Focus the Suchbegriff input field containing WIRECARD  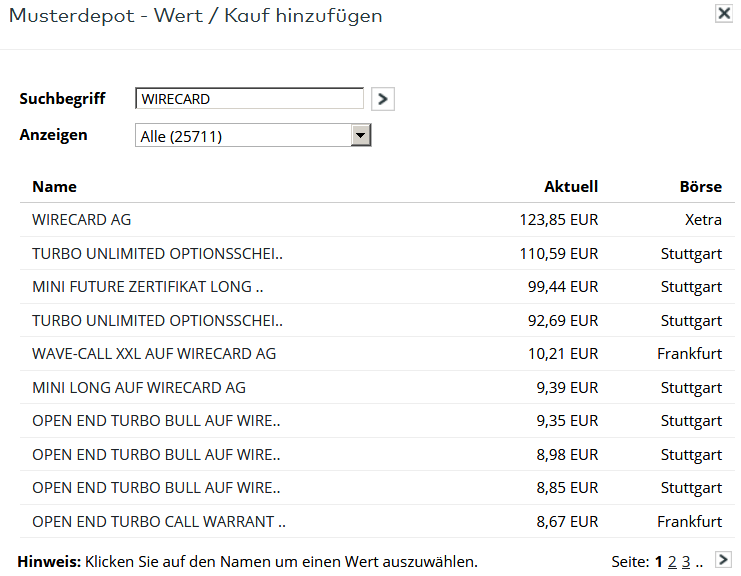tap(250, 99)
